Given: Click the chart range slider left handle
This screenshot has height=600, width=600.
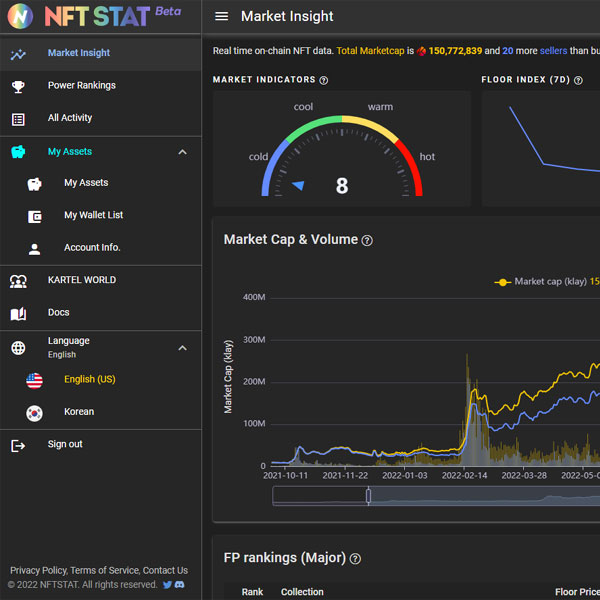Looking at the screenshot, I should (x=368, y=496).
